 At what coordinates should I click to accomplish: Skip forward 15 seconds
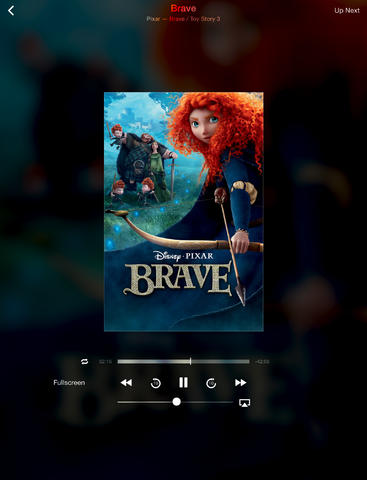click(211, 383)
